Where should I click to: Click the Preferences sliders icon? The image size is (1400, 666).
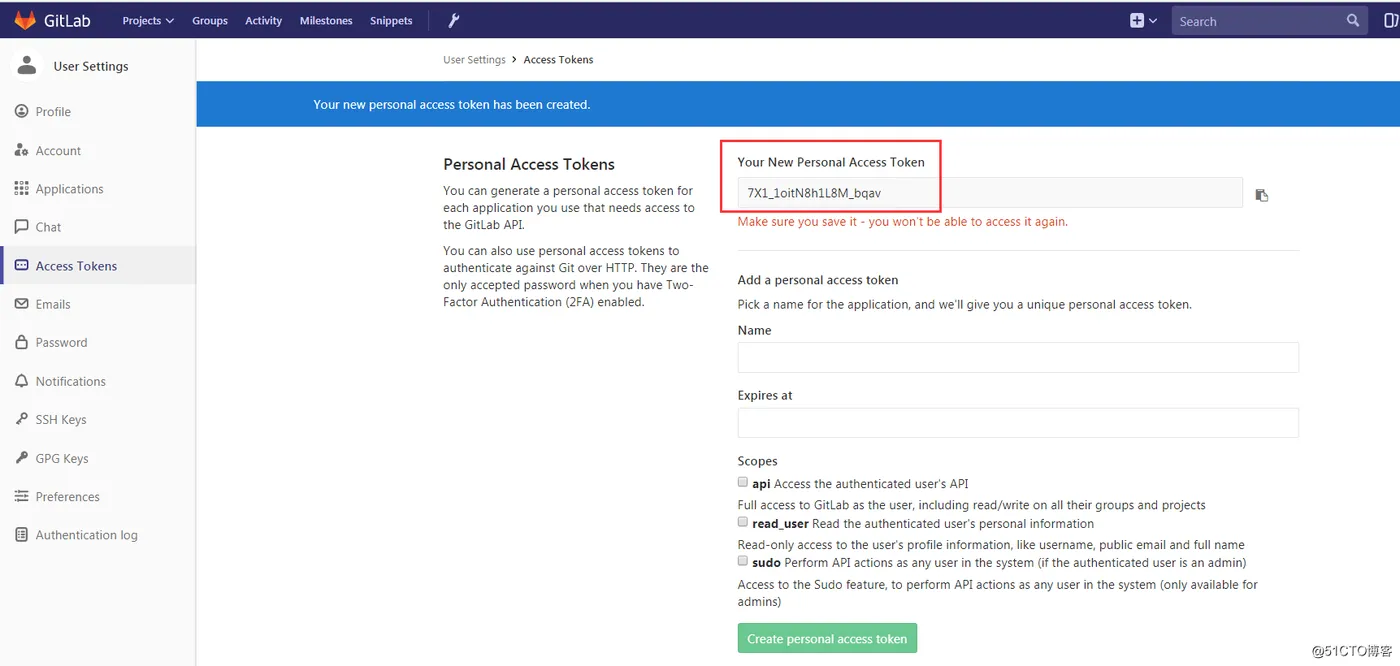22,496
